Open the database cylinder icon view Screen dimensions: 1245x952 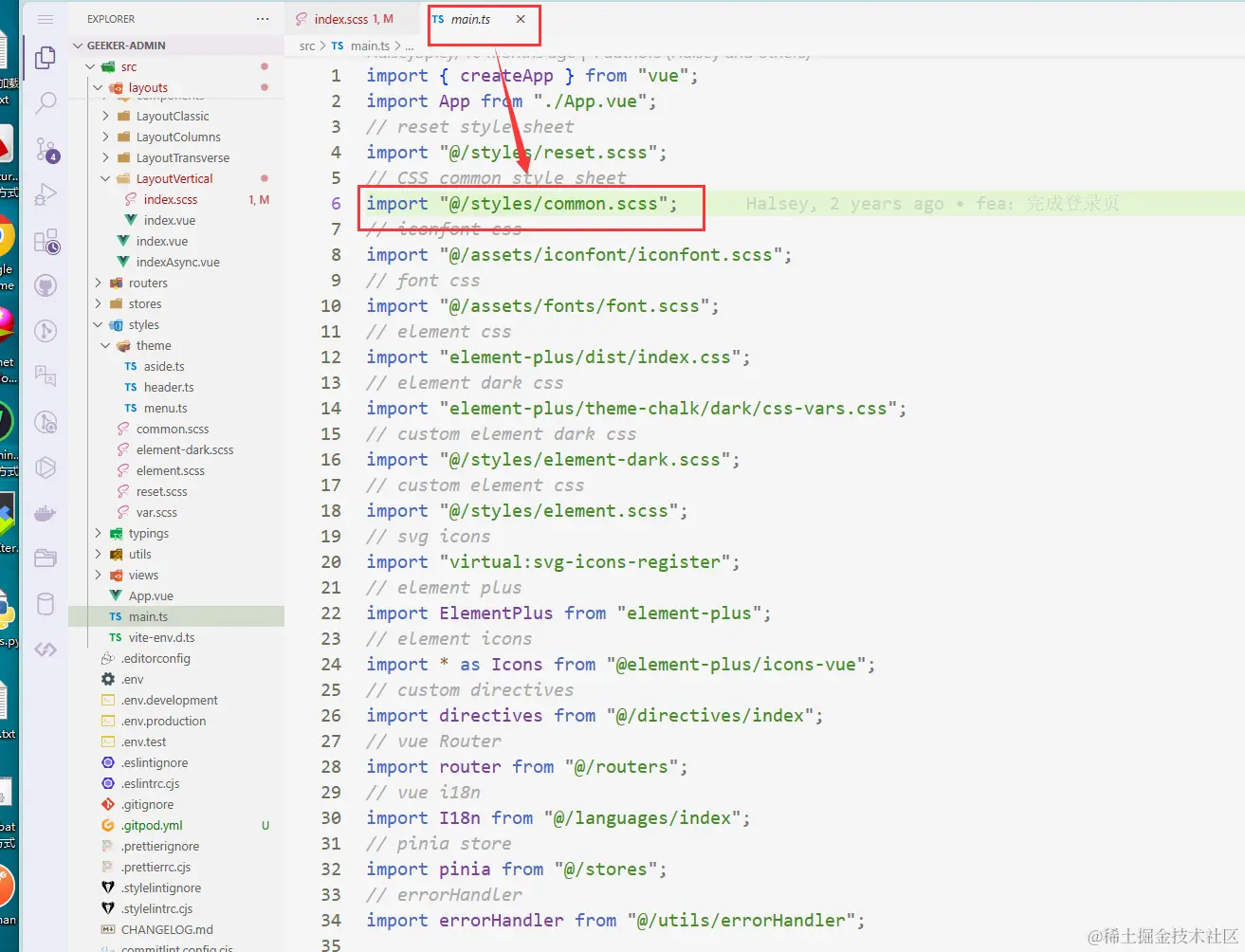coord(46,604)
